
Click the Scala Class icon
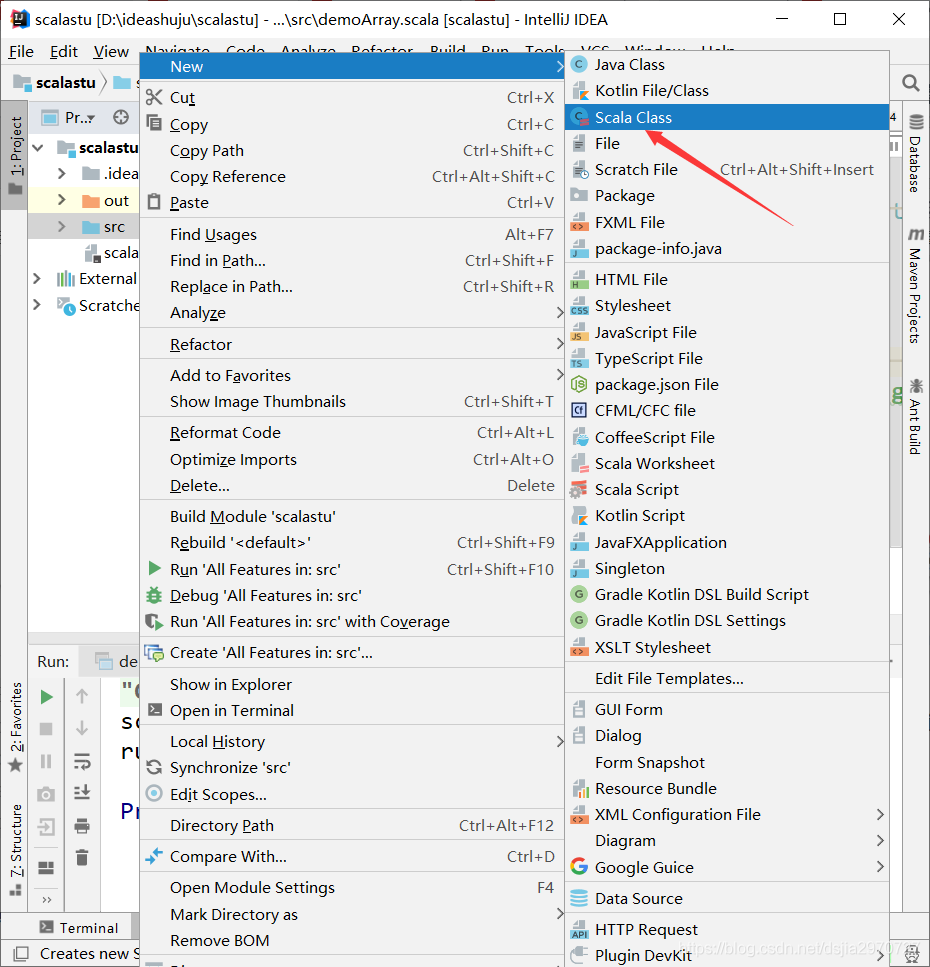click(579, 117)
